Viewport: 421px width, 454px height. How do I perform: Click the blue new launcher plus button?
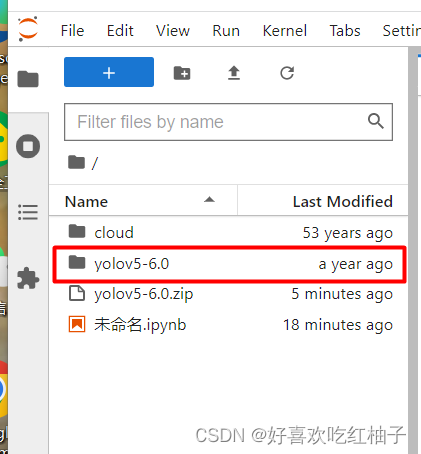tap(109, 72)
